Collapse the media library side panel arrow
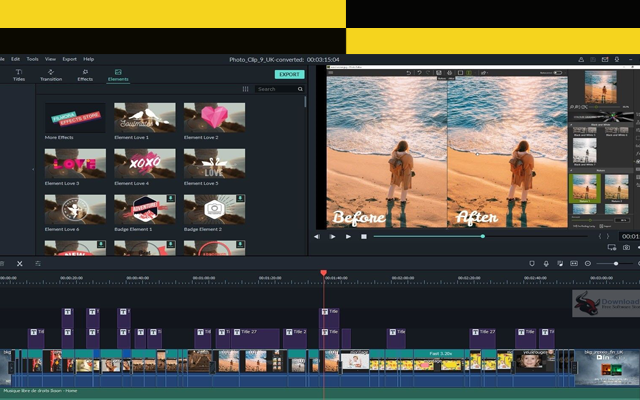The image size is (640, 400). [x=35, y=170]
